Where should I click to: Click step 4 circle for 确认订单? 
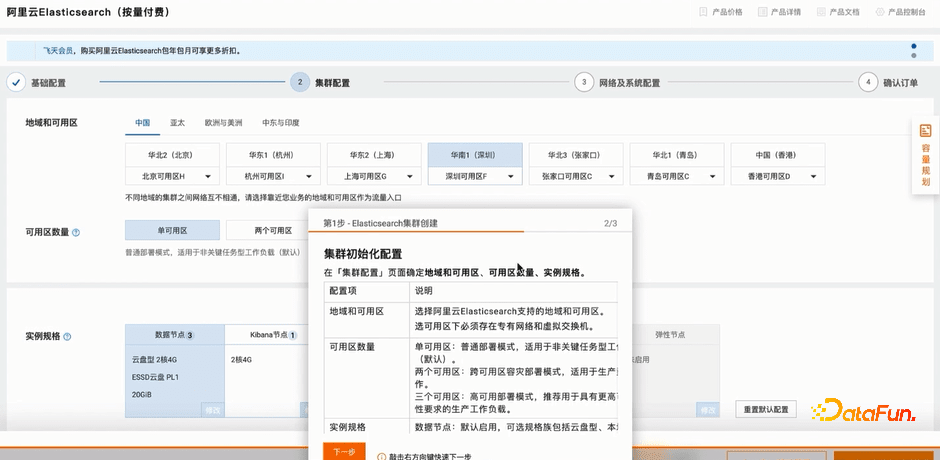pos(867,82)
